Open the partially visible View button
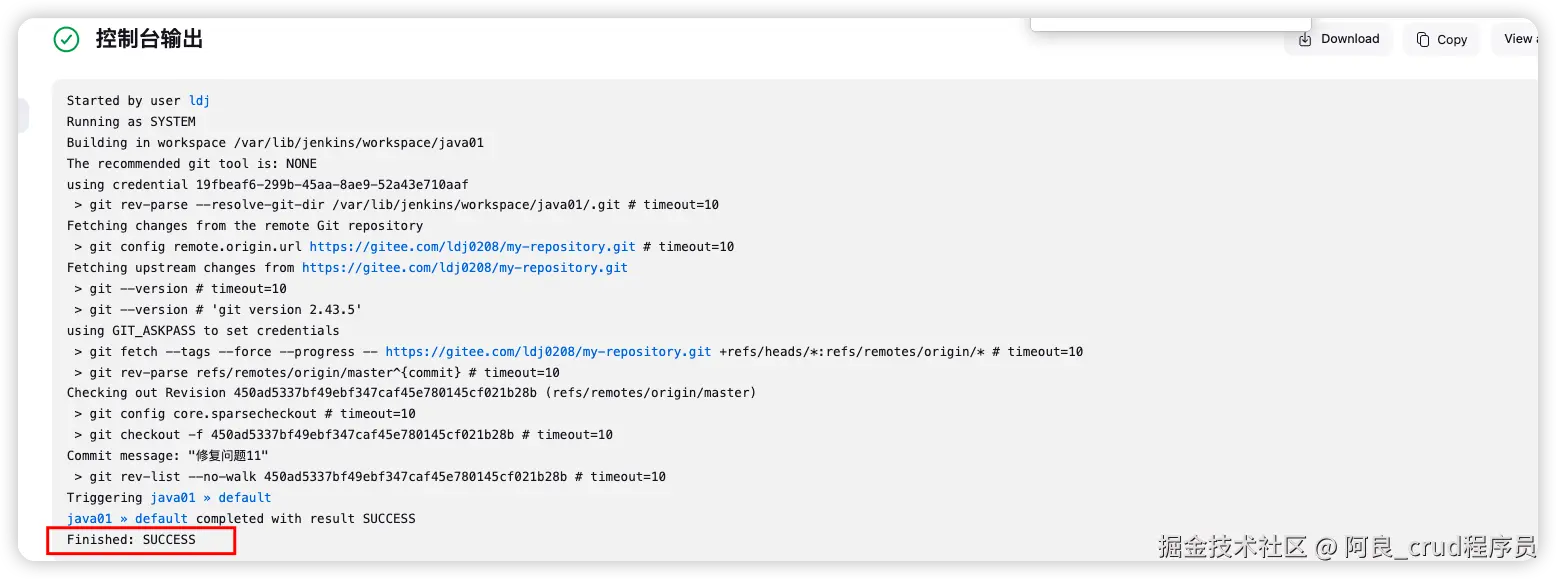Image resolution: width=1556 pixels, height=579 pixels. point(1517,39)
